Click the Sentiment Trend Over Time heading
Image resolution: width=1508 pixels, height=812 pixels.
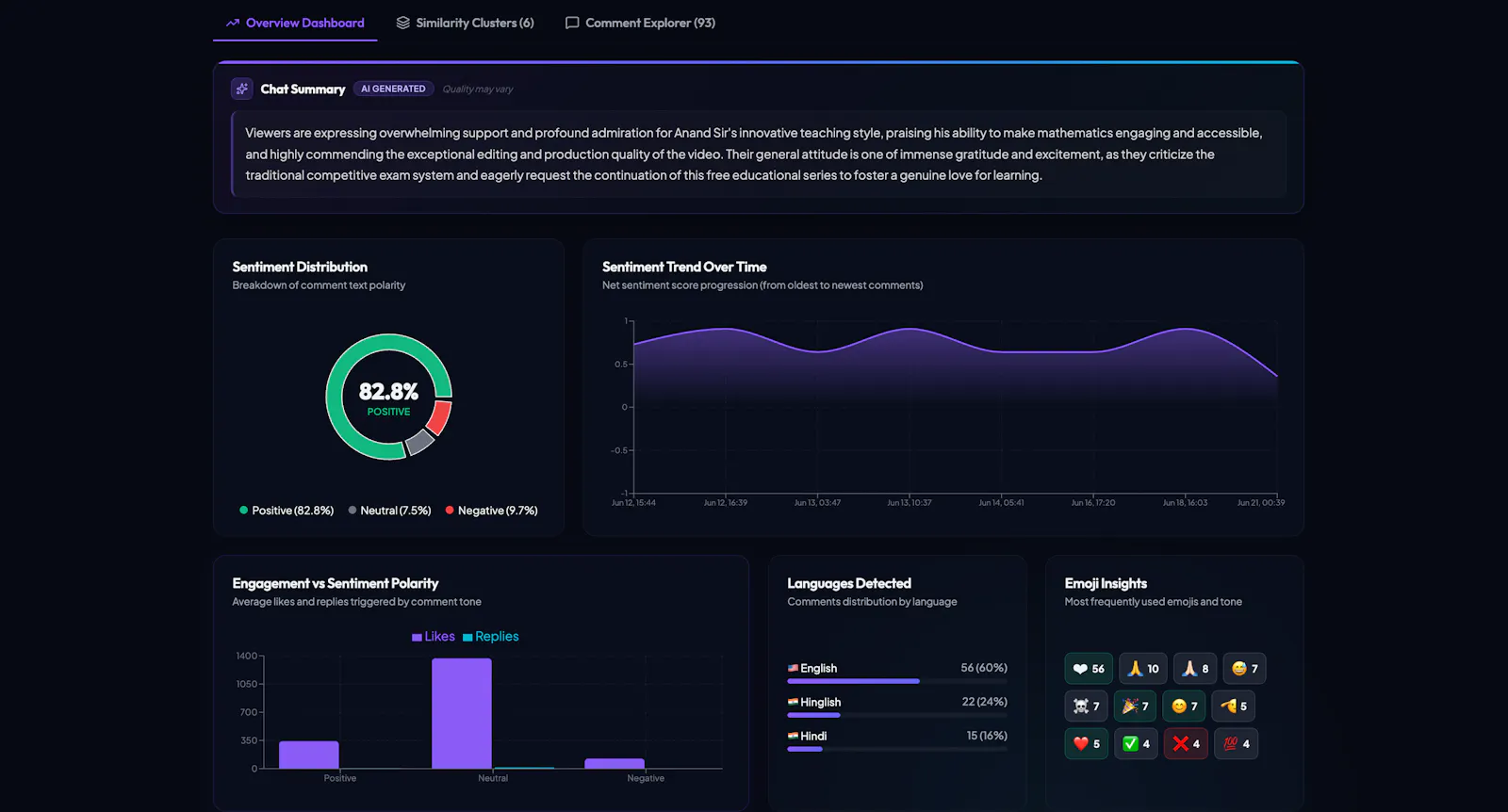684,267
